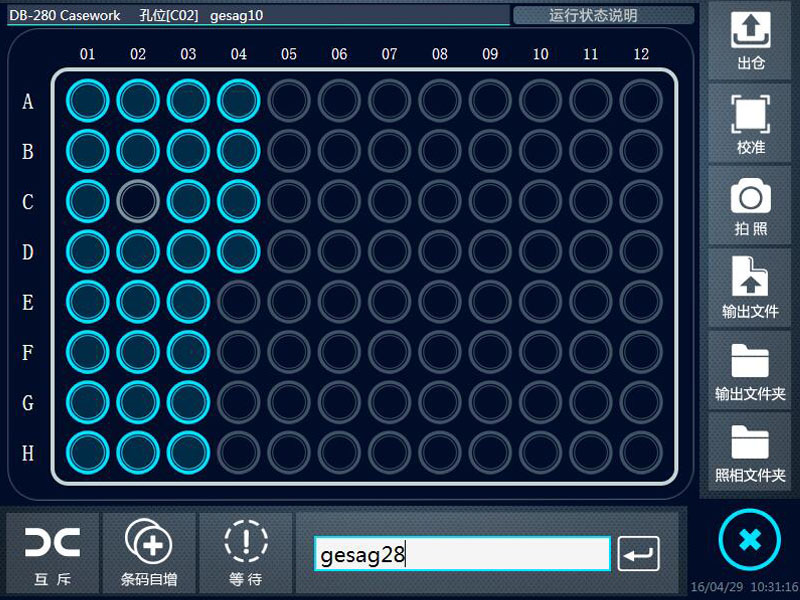Select well H12 on the plate

coord(641,453)
